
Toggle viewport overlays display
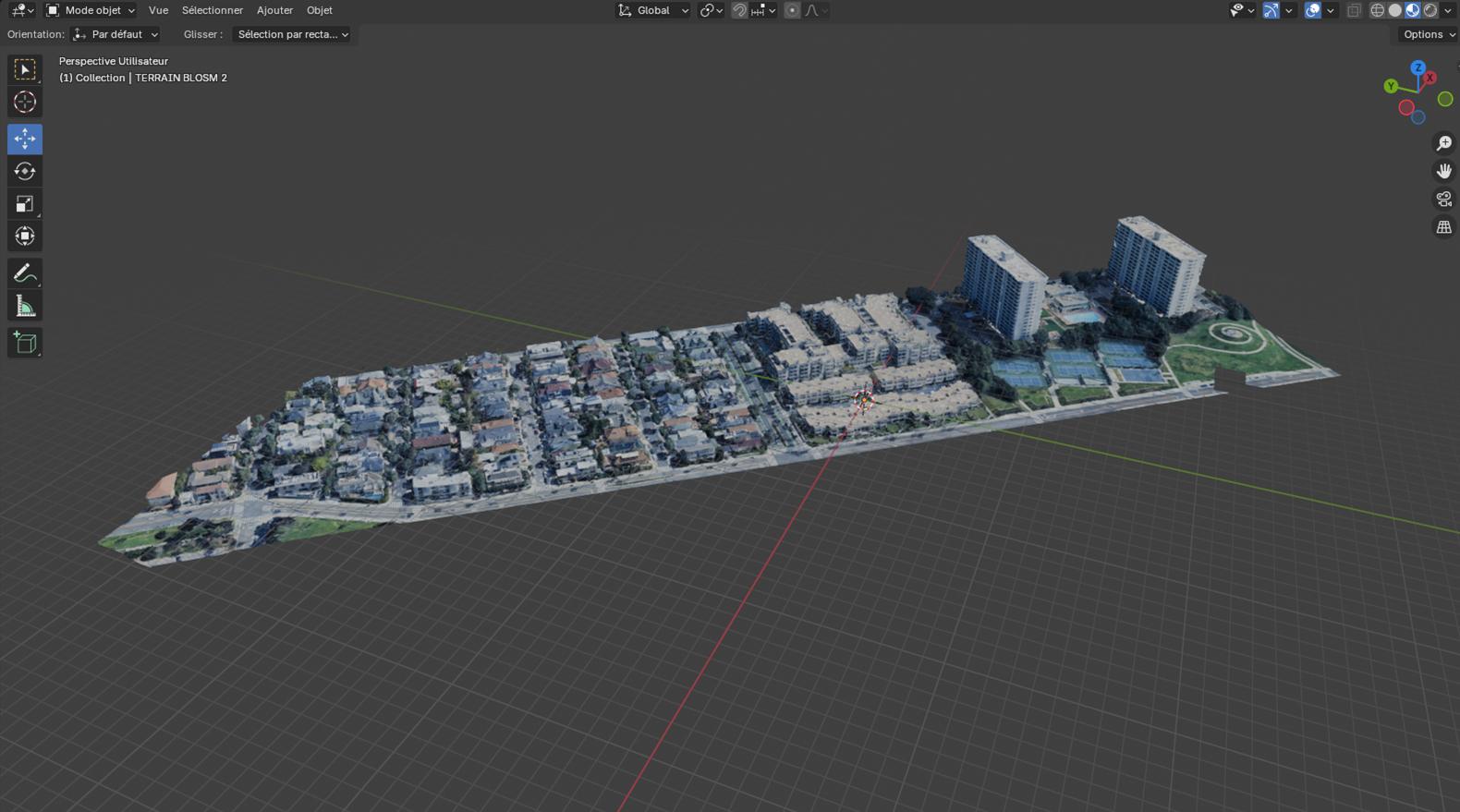click(1312, 10)
